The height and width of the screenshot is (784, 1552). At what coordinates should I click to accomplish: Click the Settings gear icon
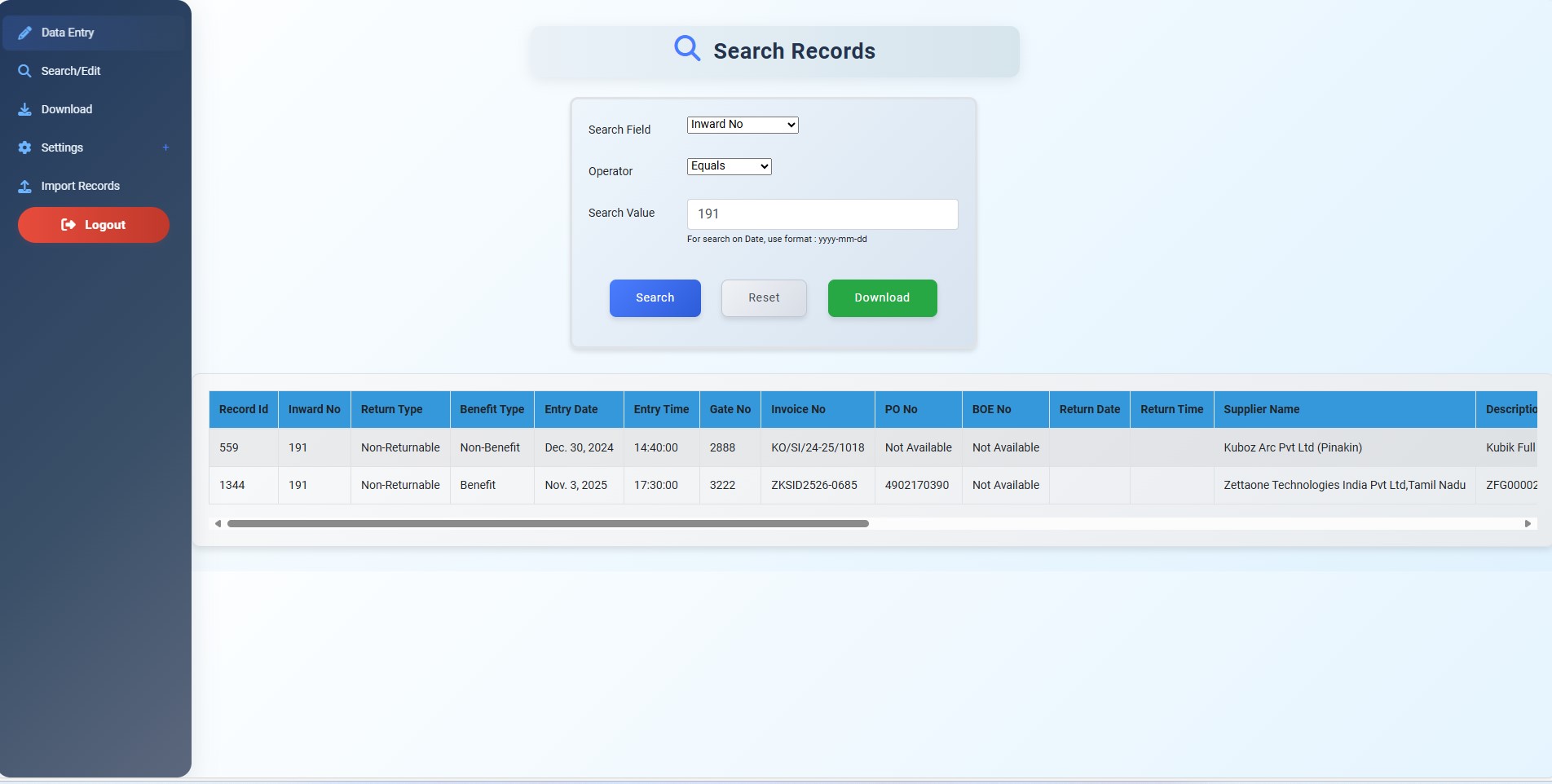click(24, 148)
